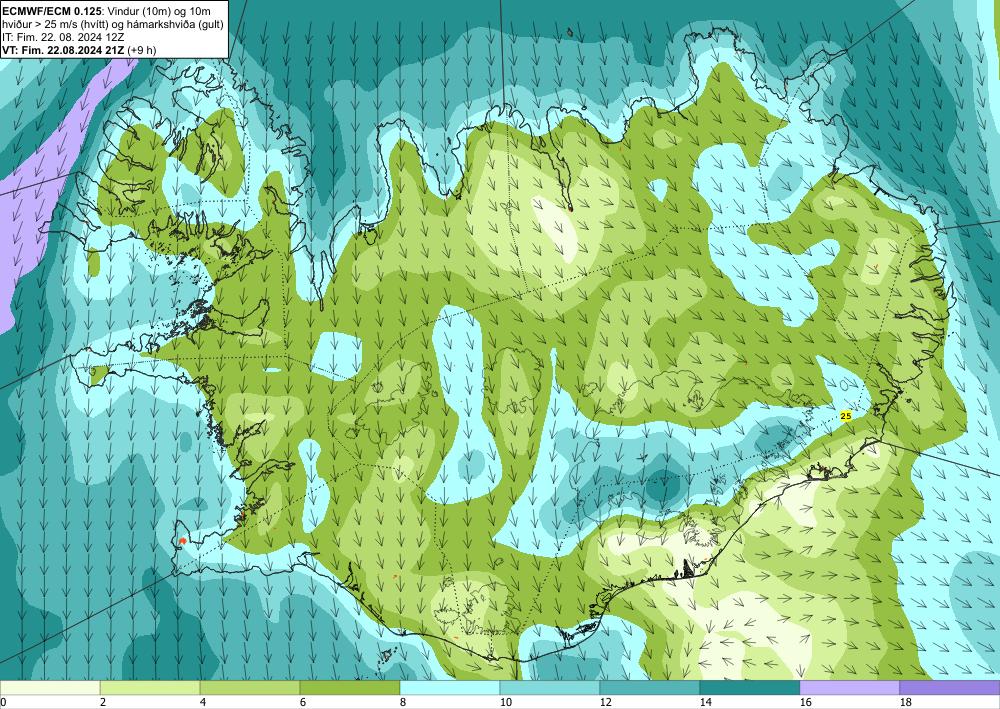
Task: Choose the 10–12 m/s legend swatch
Action: pos(550,687)
